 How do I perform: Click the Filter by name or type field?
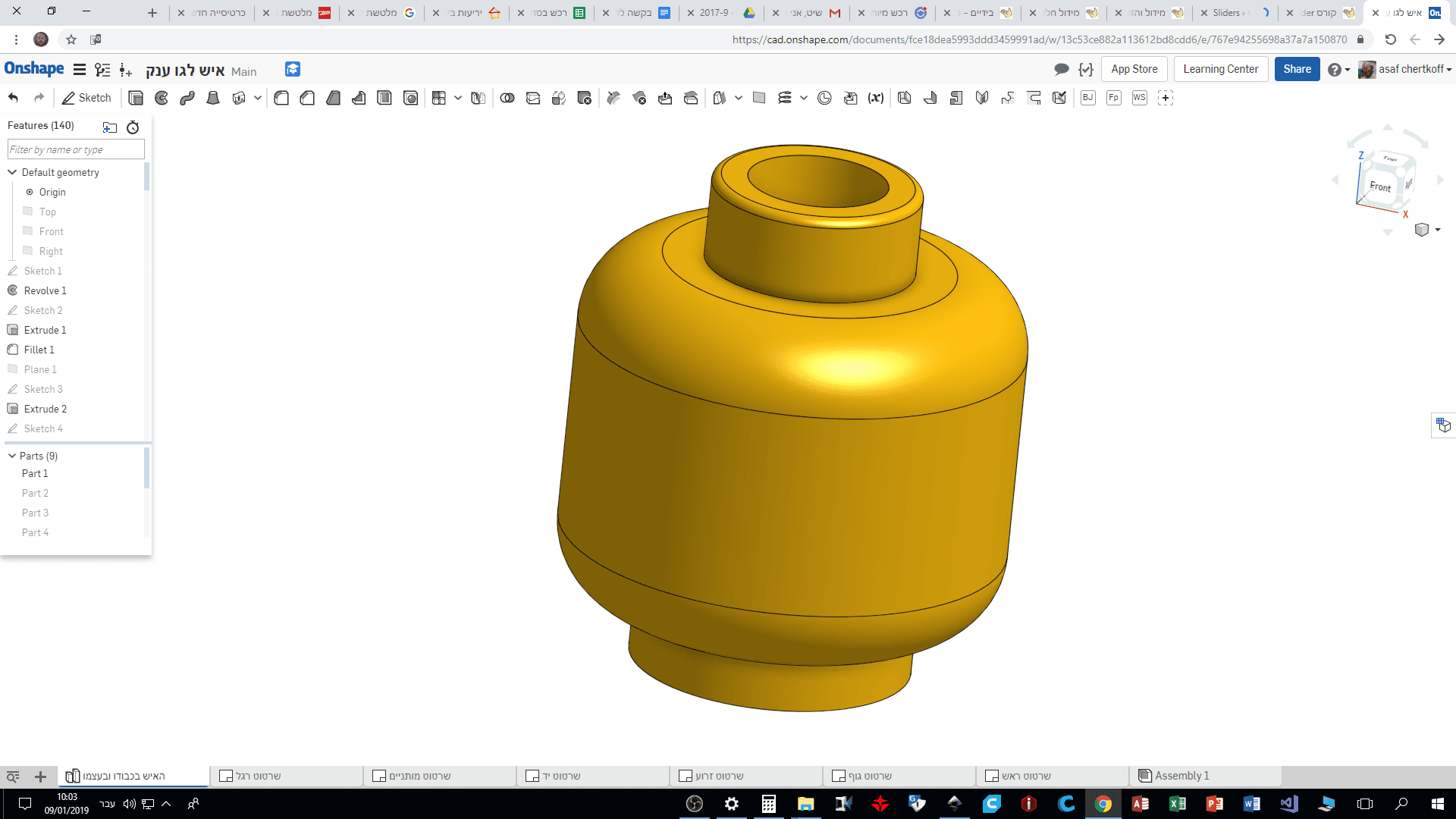pos(76,149)
